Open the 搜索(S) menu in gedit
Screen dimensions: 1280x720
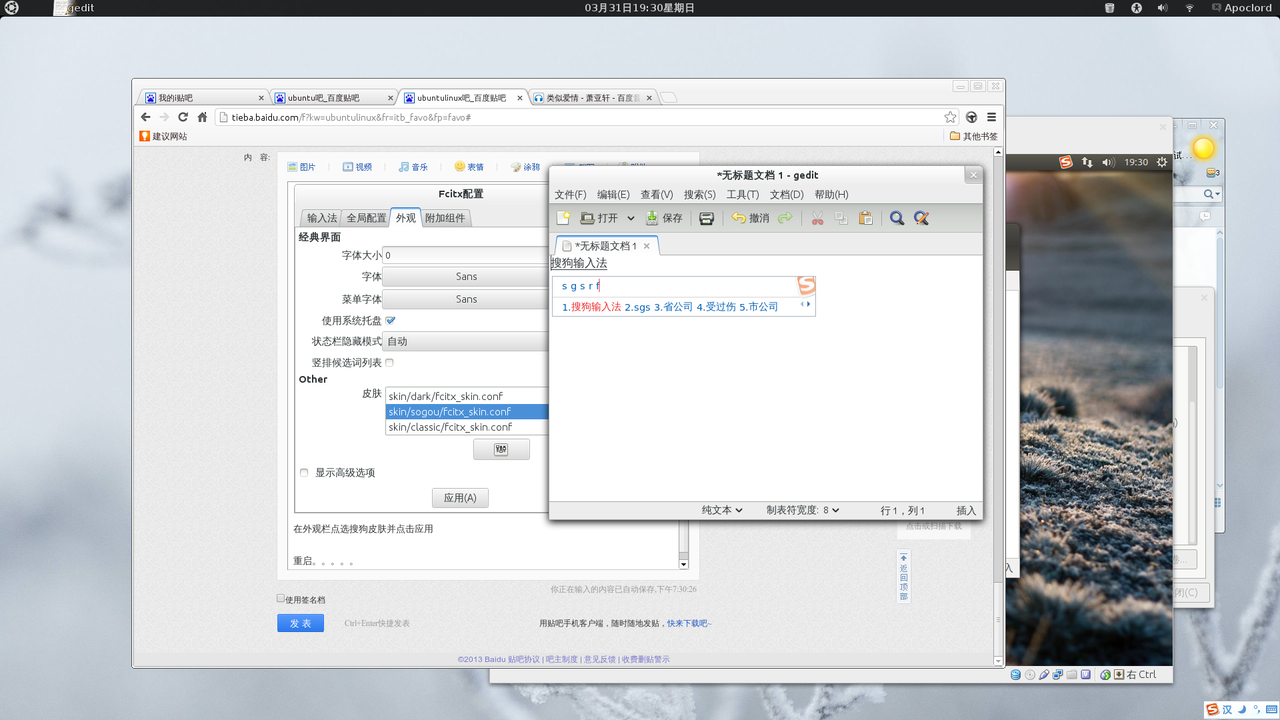point(700,195)
